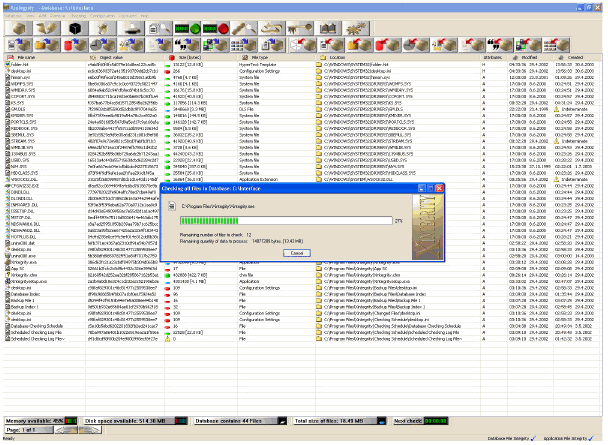This screenshot has height=445, width=608.
Task: Select the KS.SYS file row
Action: pos(302,103)
